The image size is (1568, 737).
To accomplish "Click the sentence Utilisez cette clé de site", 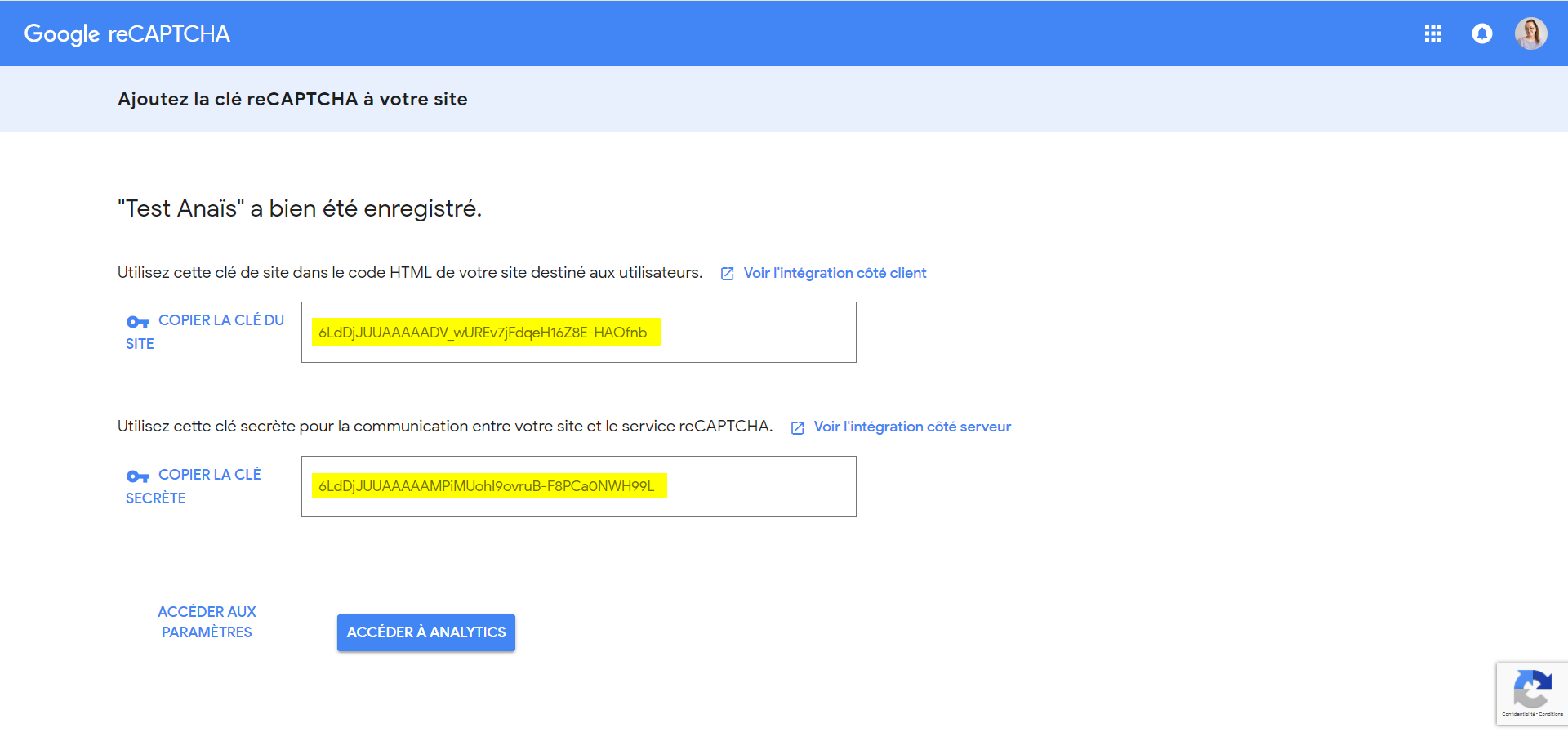I will (x=410, y=272).
